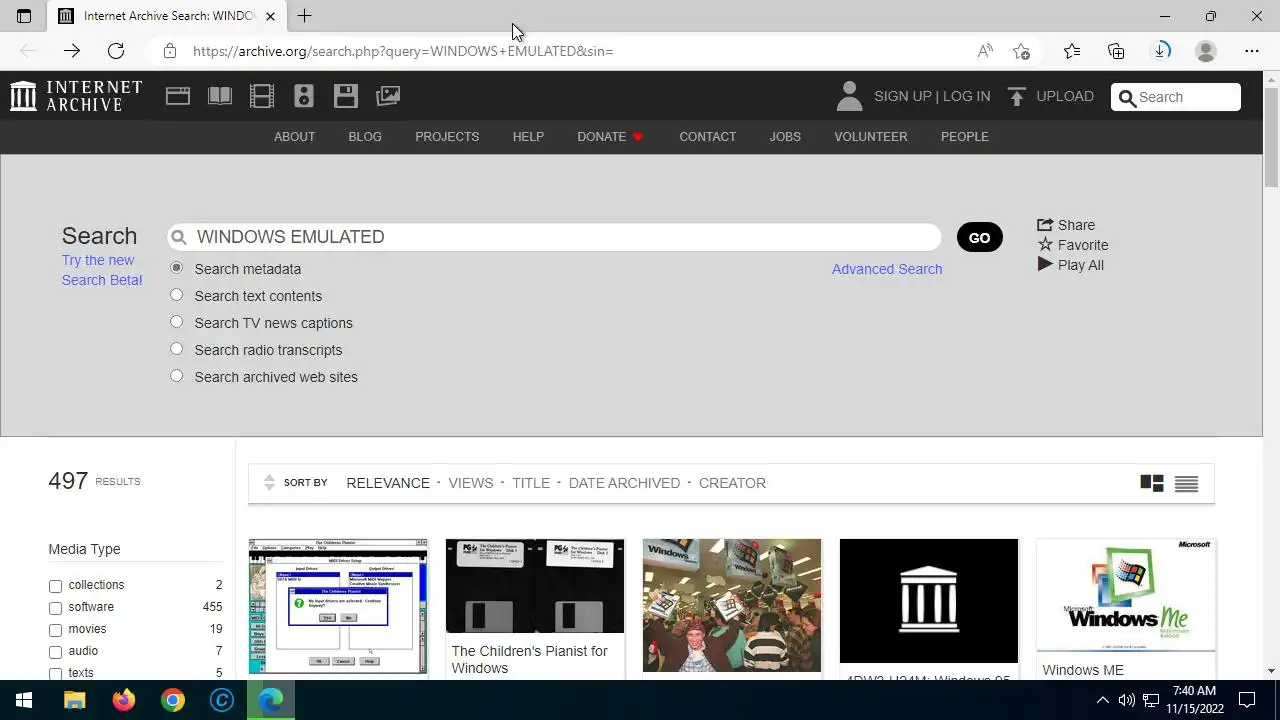Click SIGN UP link

pyautogui.click(x=903, y=96)
